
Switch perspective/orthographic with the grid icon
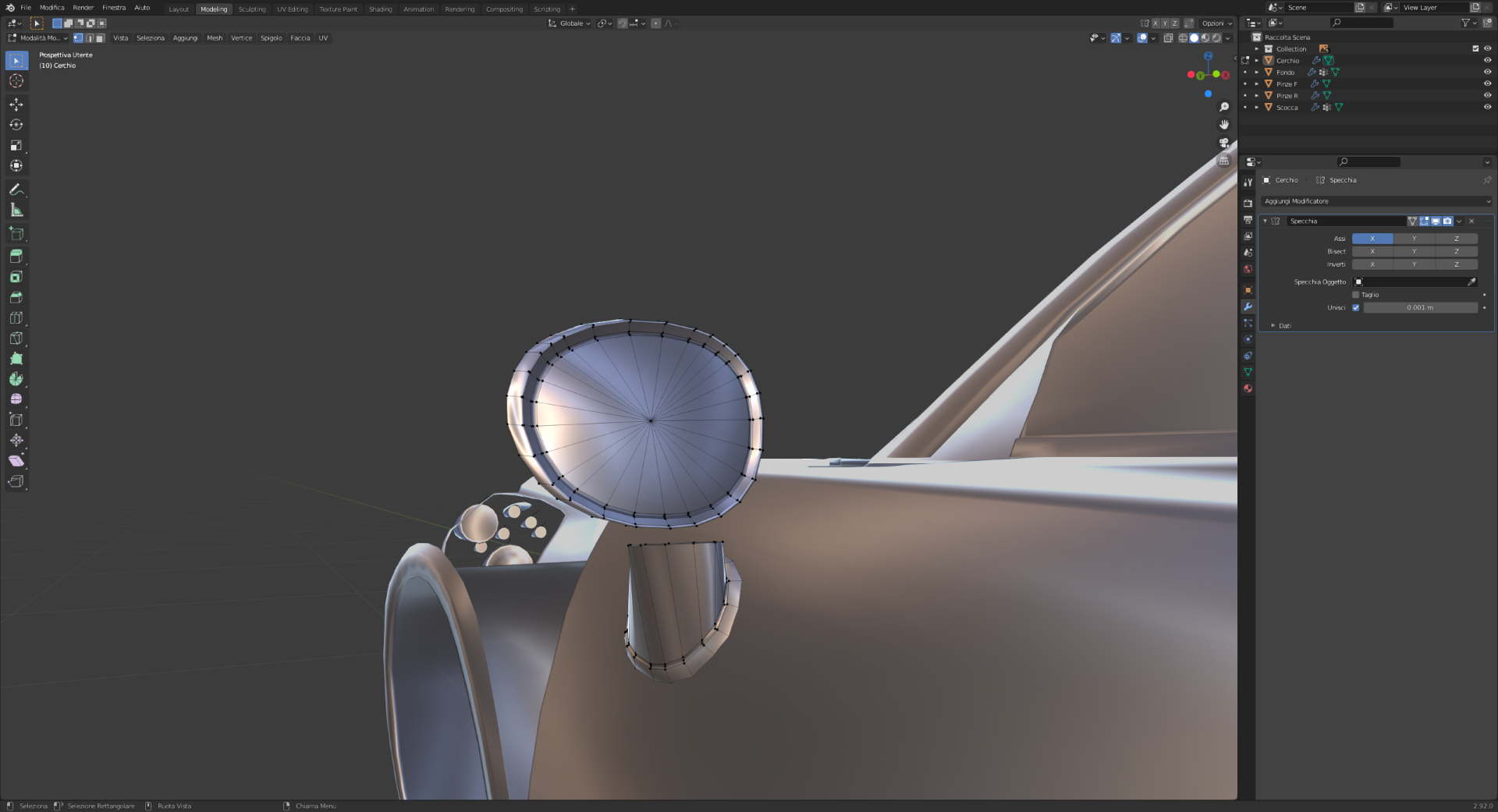tap(1224, 161)
